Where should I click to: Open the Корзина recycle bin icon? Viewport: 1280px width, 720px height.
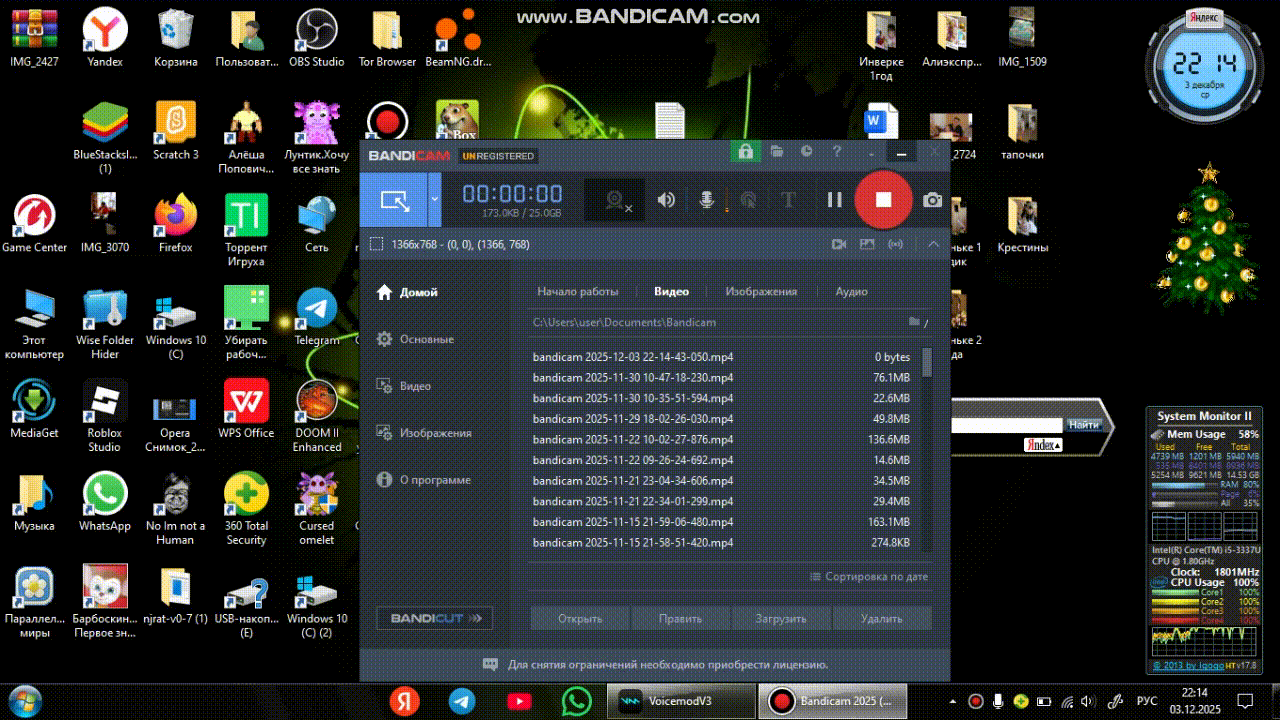point(176,38)
